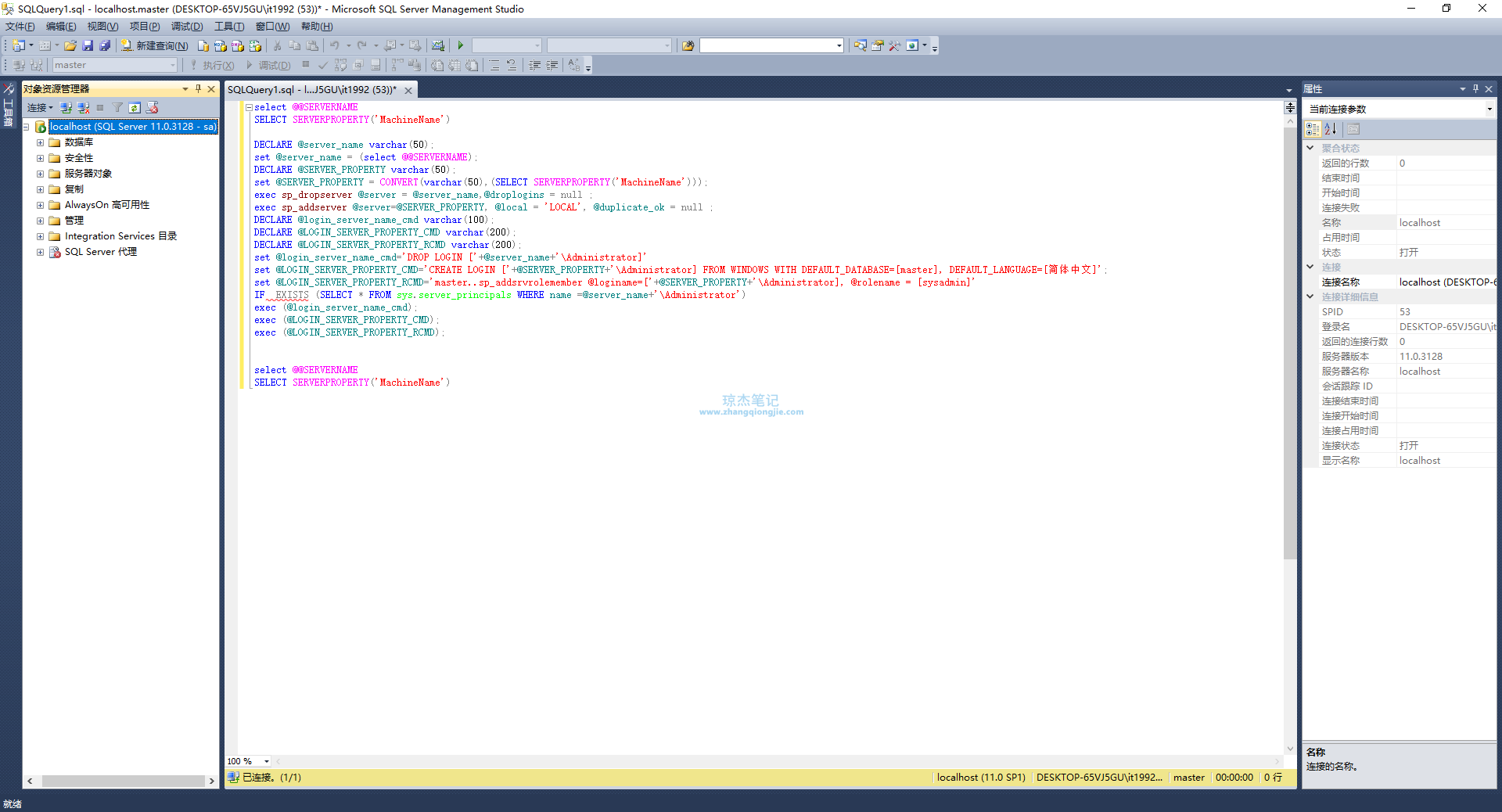The height and width of the screenshot is (812, 1502).
Task: Save the query with the floppy disk icon
Action: click(x=88, y=46)
